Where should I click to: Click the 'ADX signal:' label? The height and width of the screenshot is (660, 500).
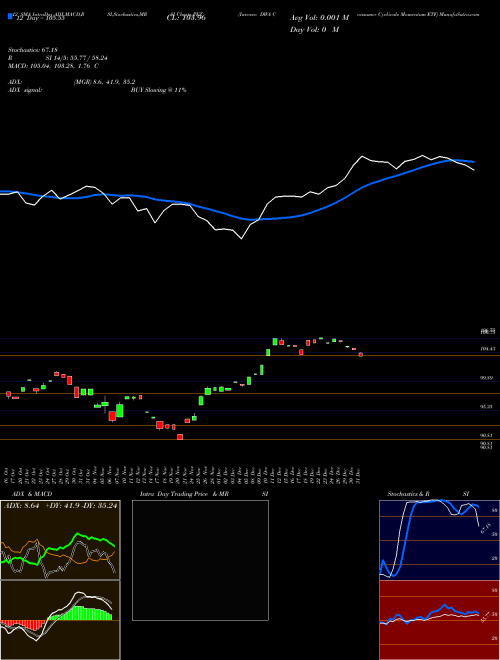click(x=24, y=90)
